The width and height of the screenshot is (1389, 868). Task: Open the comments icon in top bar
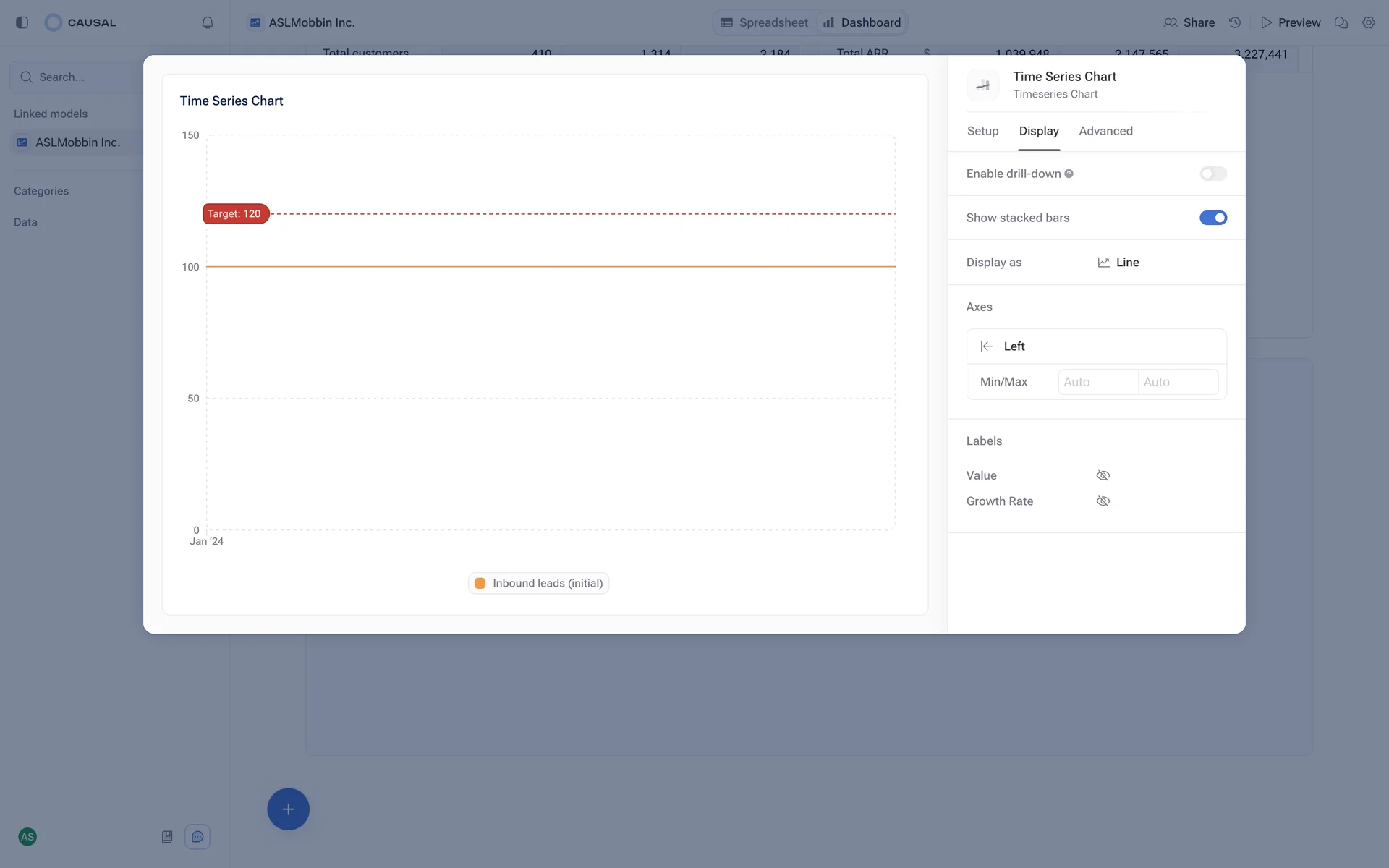(x=1341, y=22)
